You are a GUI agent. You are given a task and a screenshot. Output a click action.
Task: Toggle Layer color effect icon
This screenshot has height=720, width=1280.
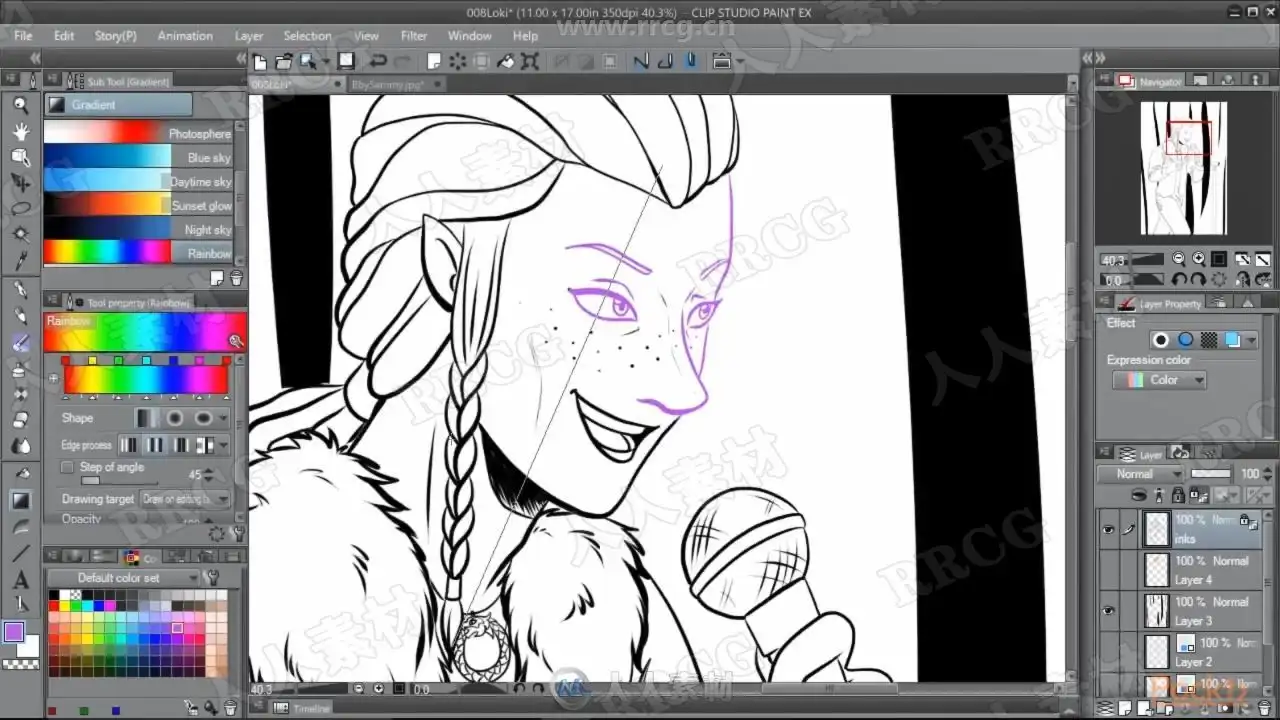point(1233,340)
